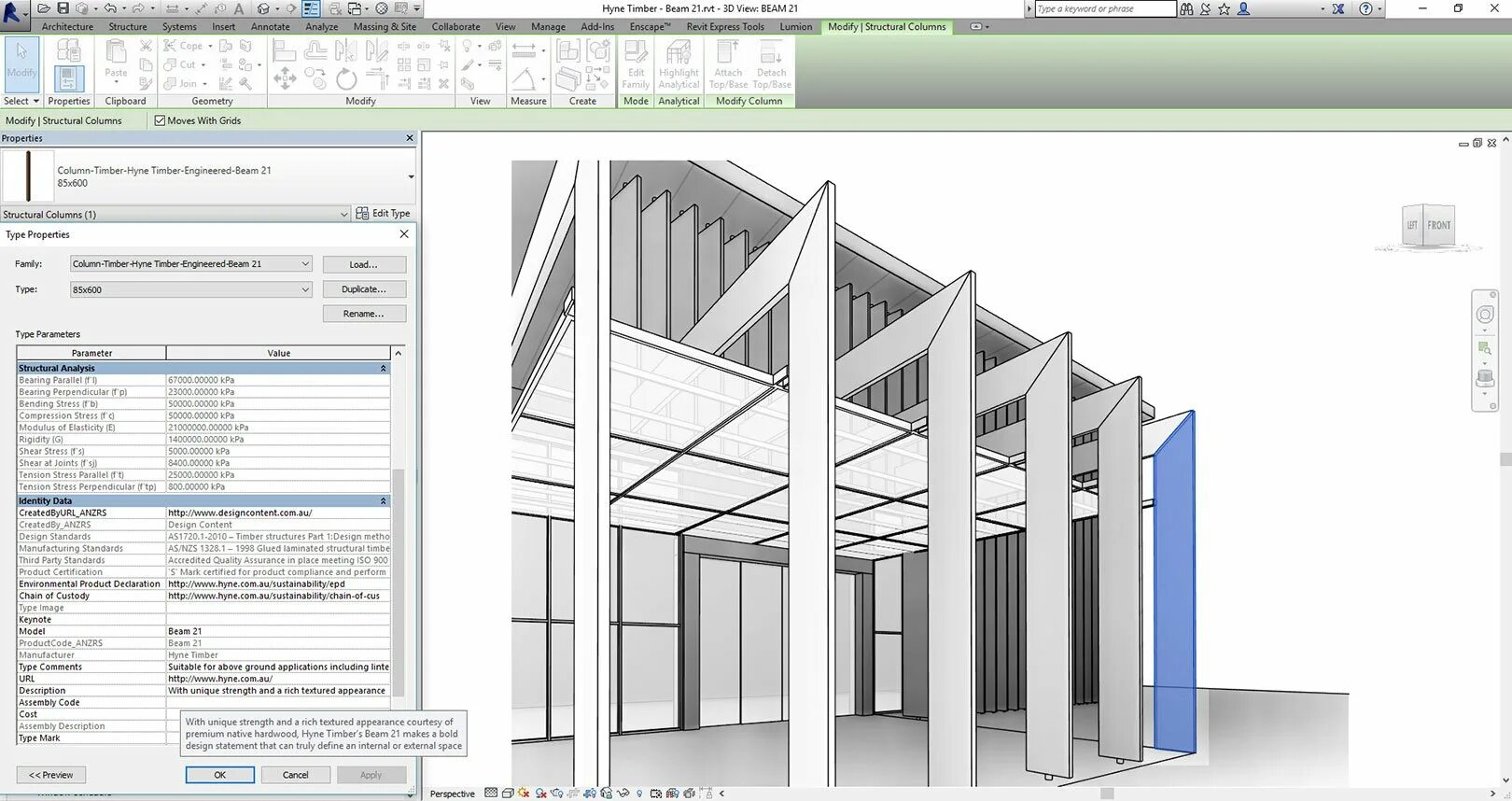This screenshot has width=1512, height=801.
Task: Cut to clipboard using scissors icon
Action: 146,45
